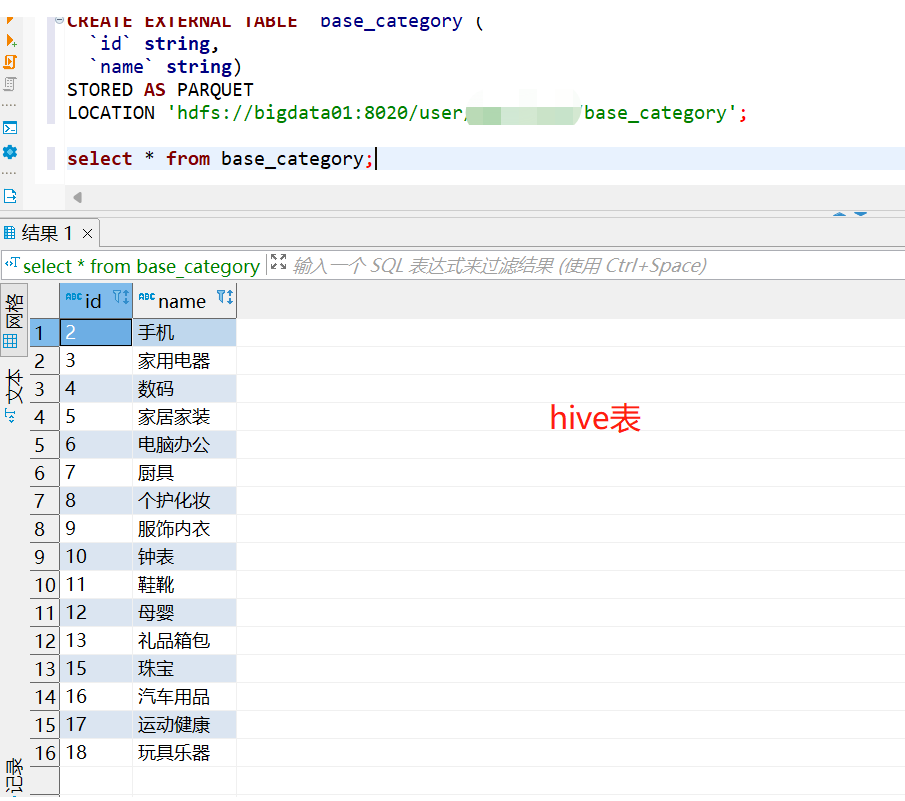Screen dimensions: 905x801
Task: Open the SQL console terminal icon
Action: click(x=11, y=126)
